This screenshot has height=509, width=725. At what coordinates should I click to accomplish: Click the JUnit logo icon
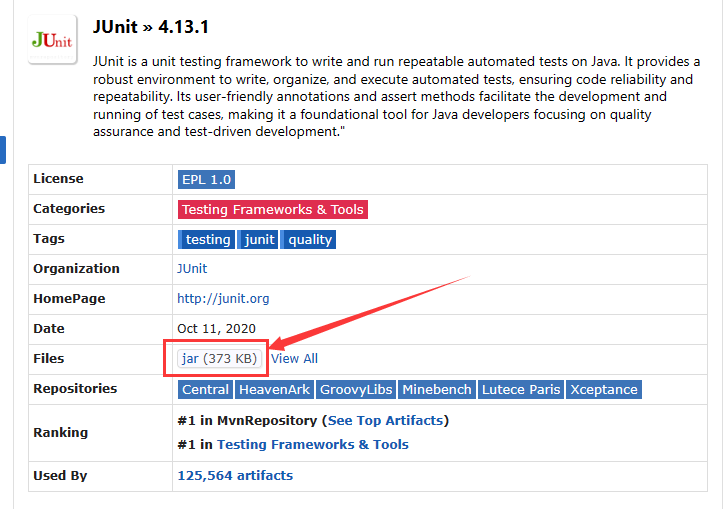(52, 39)
